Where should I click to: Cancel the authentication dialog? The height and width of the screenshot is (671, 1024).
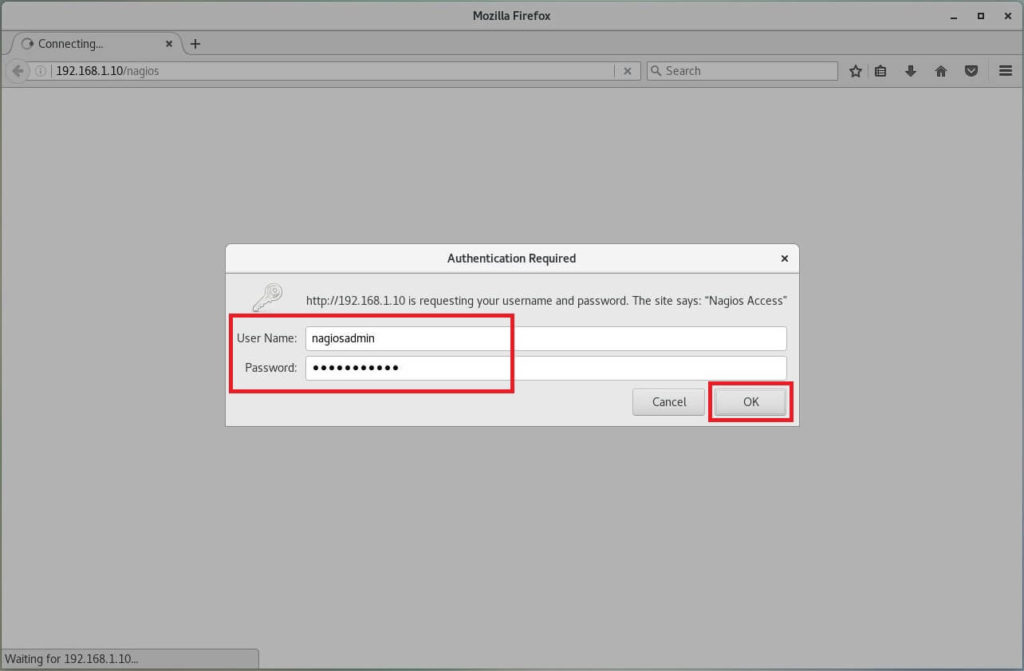[668, 402]
